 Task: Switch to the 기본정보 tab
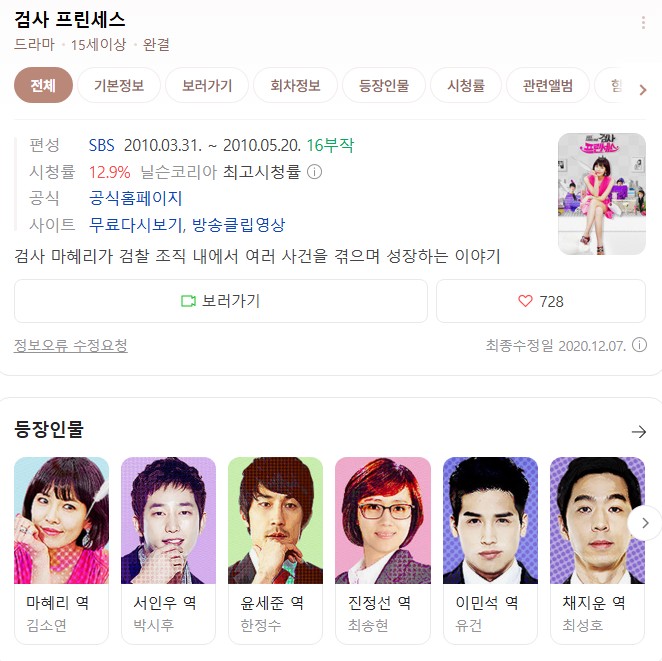point(119,85)
